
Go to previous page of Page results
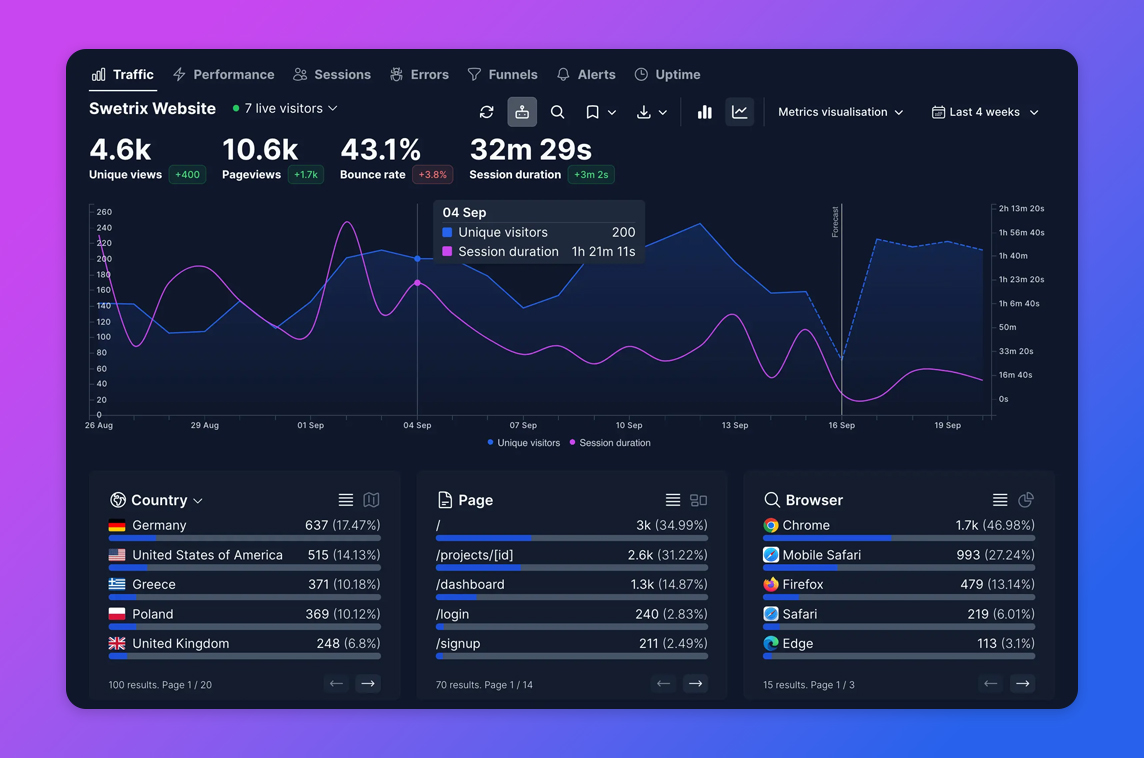pyautogui.click(x=663, y=684)
